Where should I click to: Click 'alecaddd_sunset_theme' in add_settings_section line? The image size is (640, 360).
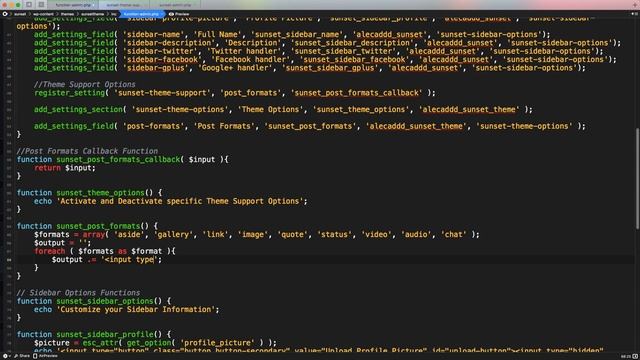tap(469, 109)
